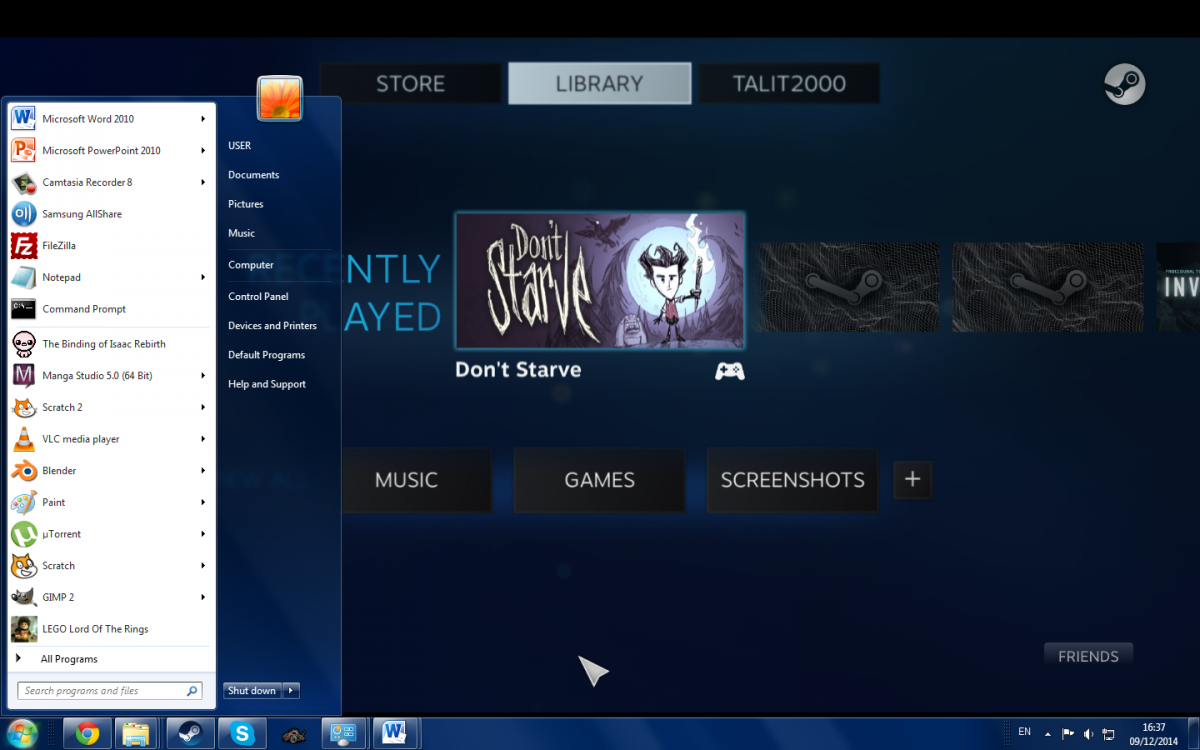Screen dimensions: 1200x750
Task: Click the Search programs and files box
Action: [x=110, y=691]
